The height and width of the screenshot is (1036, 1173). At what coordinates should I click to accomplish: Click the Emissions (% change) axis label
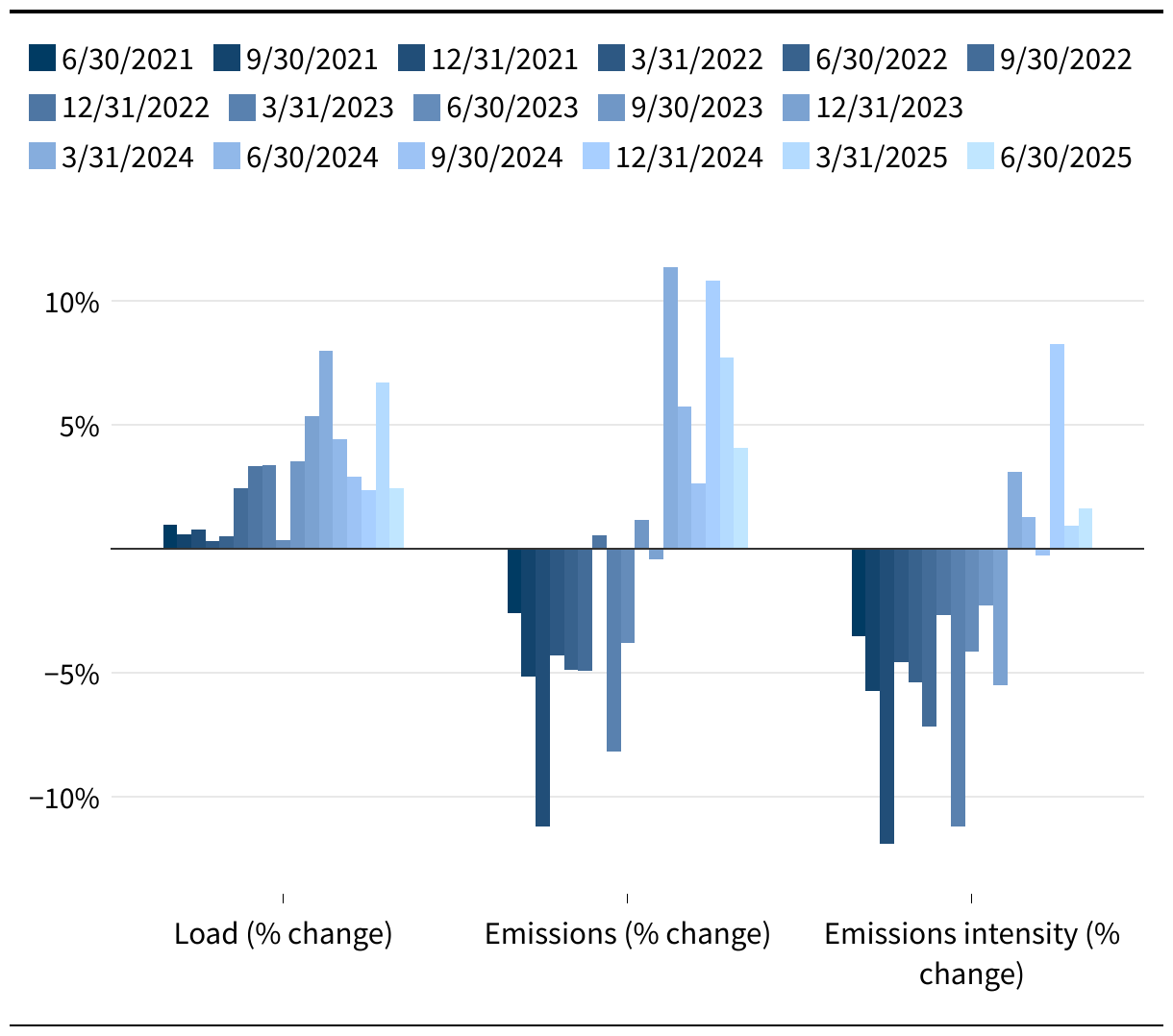point(628,933)
